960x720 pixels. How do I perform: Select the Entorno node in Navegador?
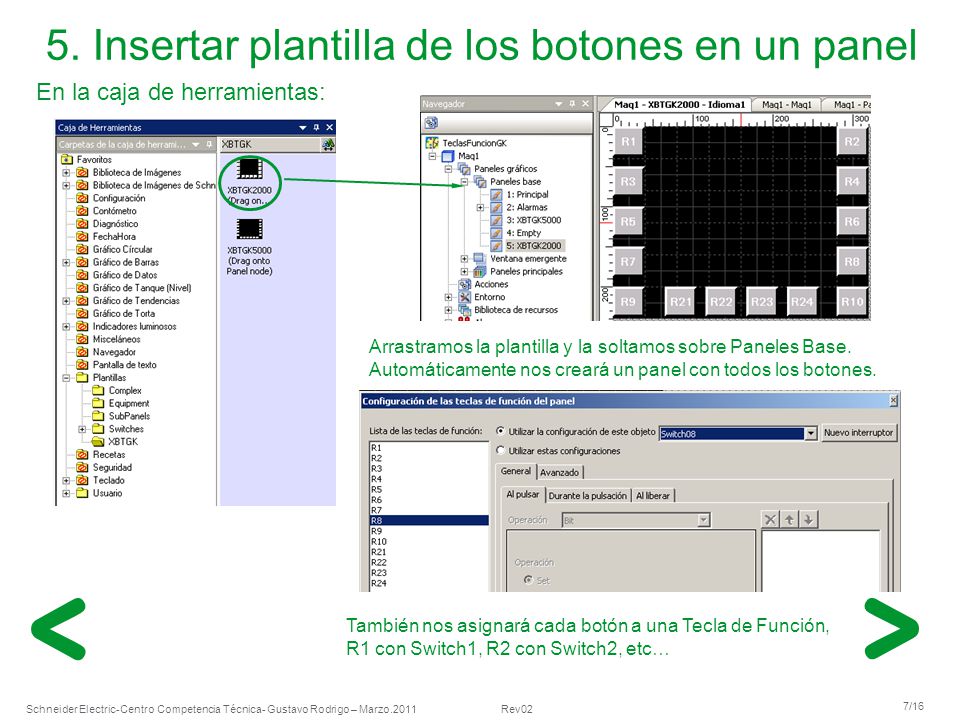482,297
